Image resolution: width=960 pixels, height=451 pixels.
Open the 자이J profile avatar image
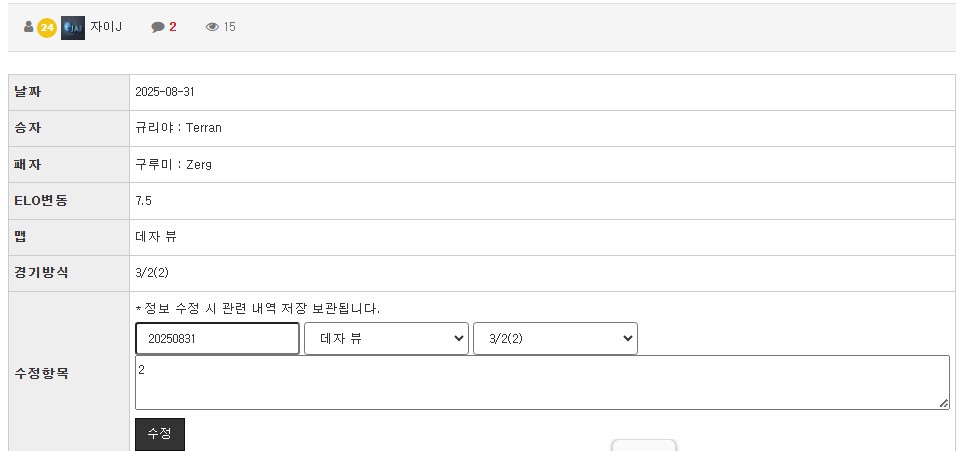(73, 28)
